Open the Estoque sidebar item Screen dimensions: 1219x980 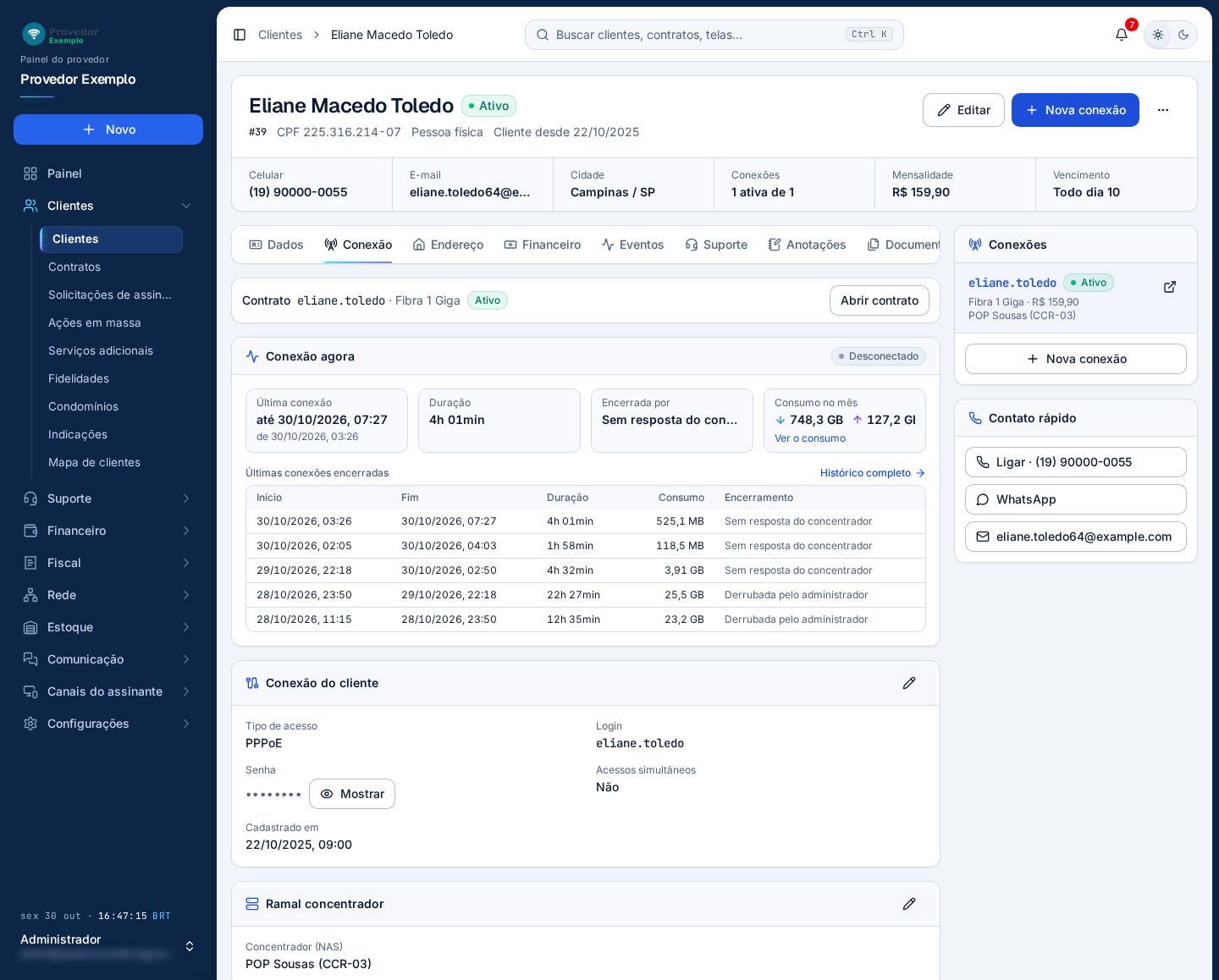click(108, 627)
